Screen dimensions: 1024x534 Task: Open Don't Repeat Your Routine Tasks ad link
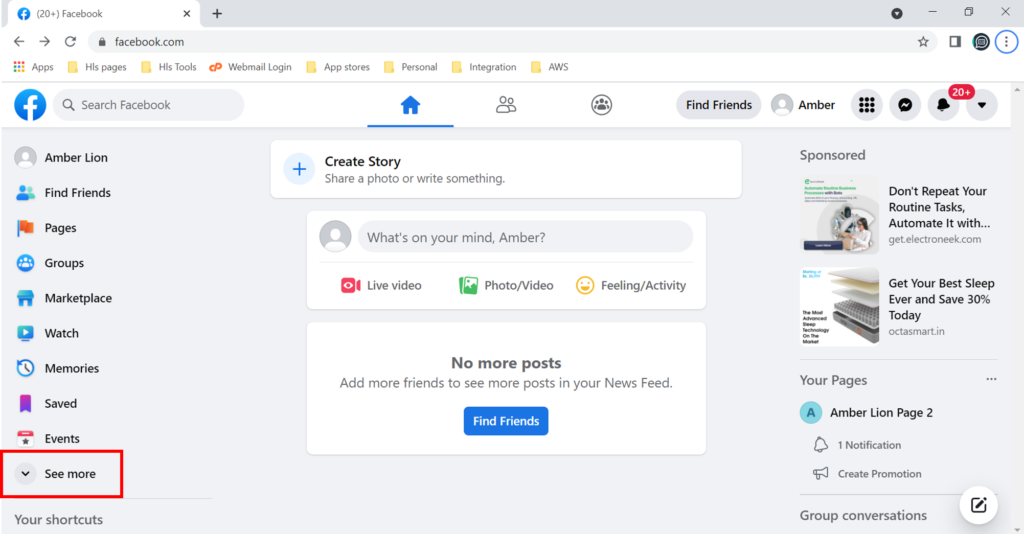point(939,207)
